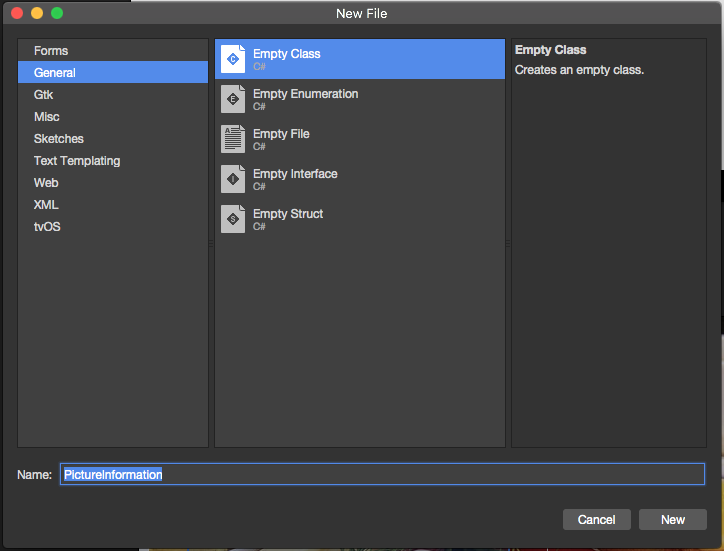724x551 pixels.
Task: Select the Sketches category
Action: pyautogui.click(x=113, y=139)
